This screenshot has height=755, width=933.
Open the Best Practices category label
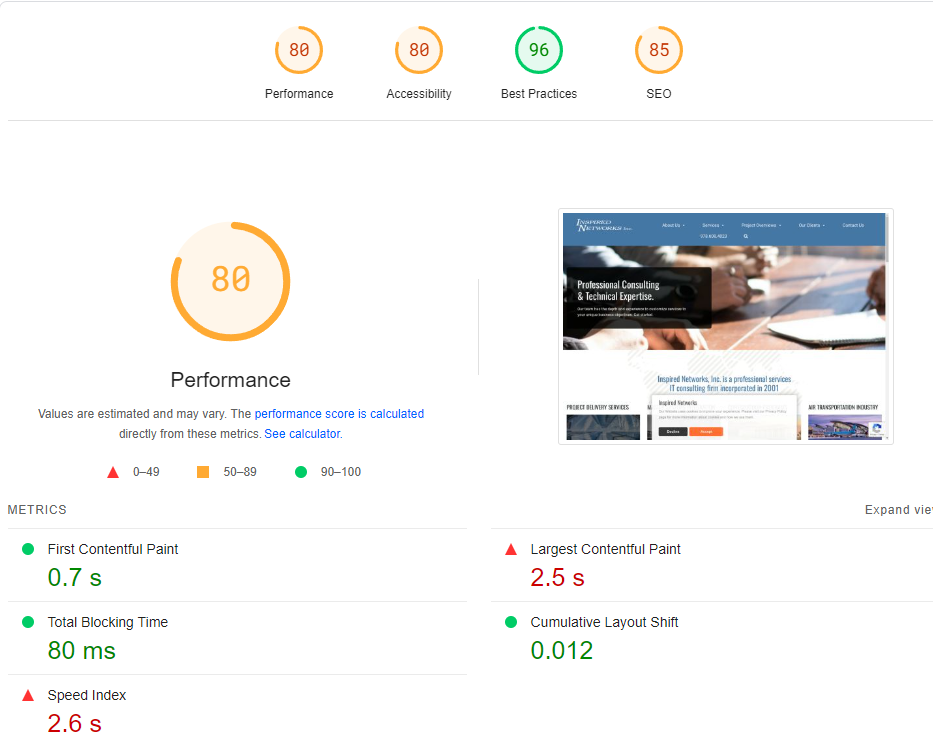tap(538, 93)
